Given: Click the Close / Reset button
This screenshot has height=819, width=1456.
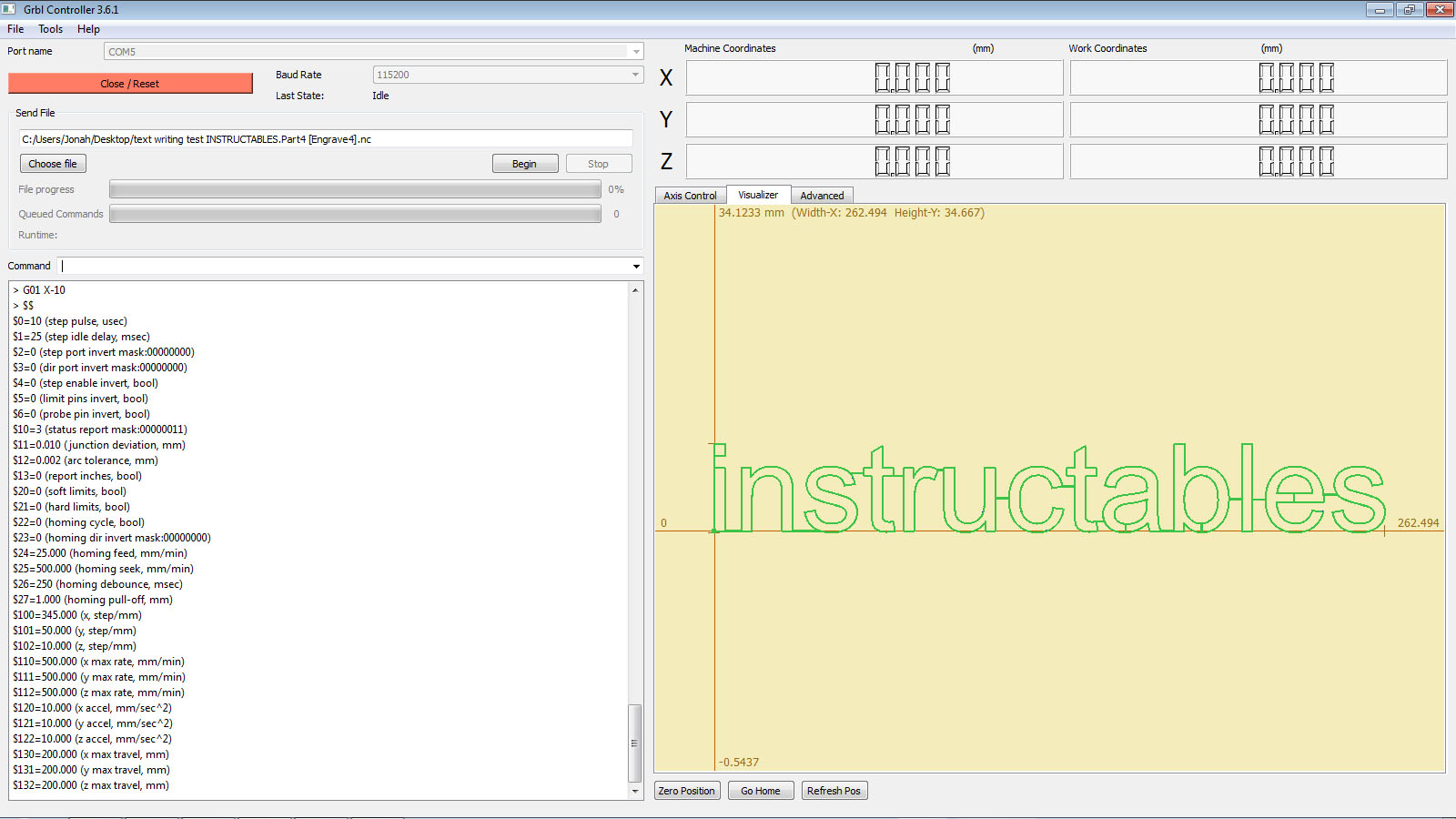Looking at the screenshot, I should pos(130,84).
